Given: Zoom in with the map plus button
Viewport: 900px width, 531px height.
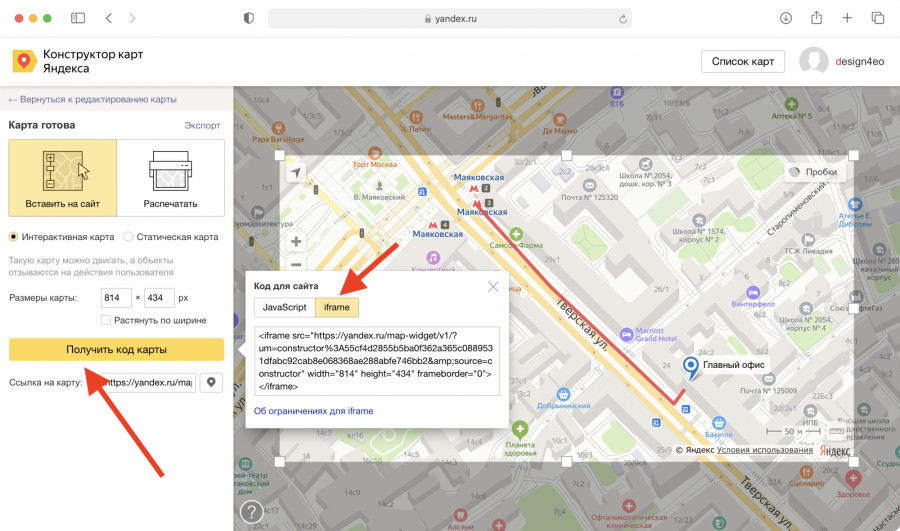Looking at the screenshot, I should coord(295,241).
